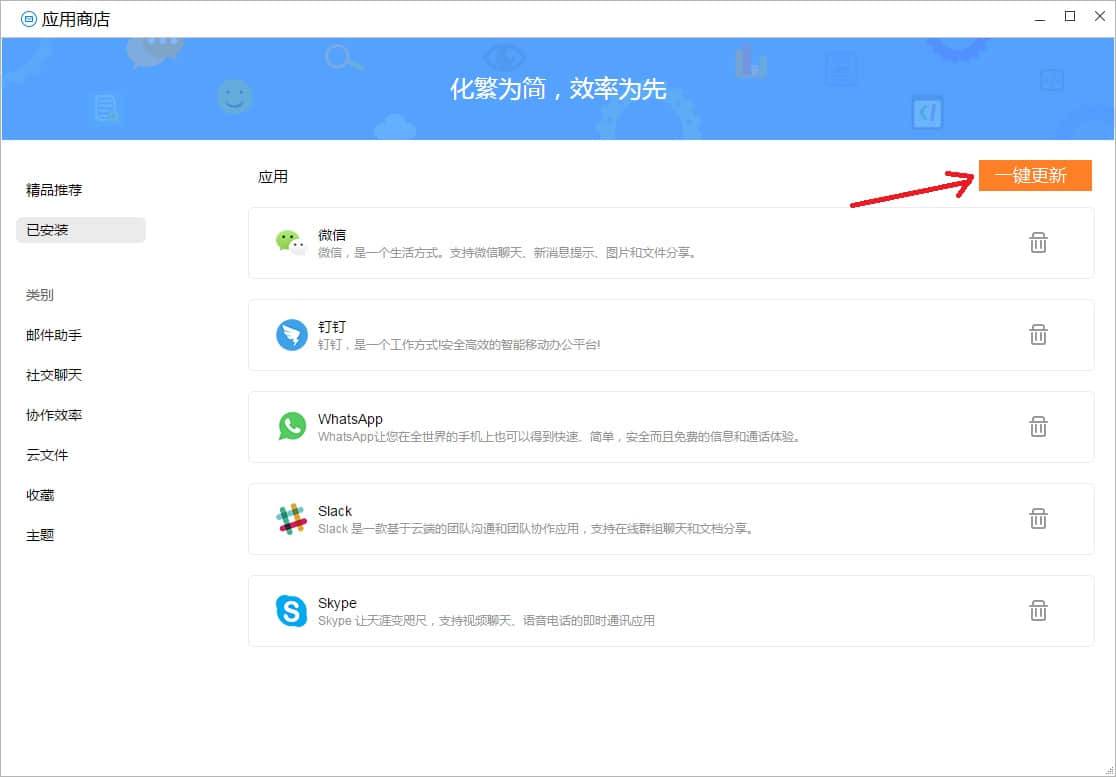
Task: Click the 应用商店 title bar logo
Action: tap(28, 19)
